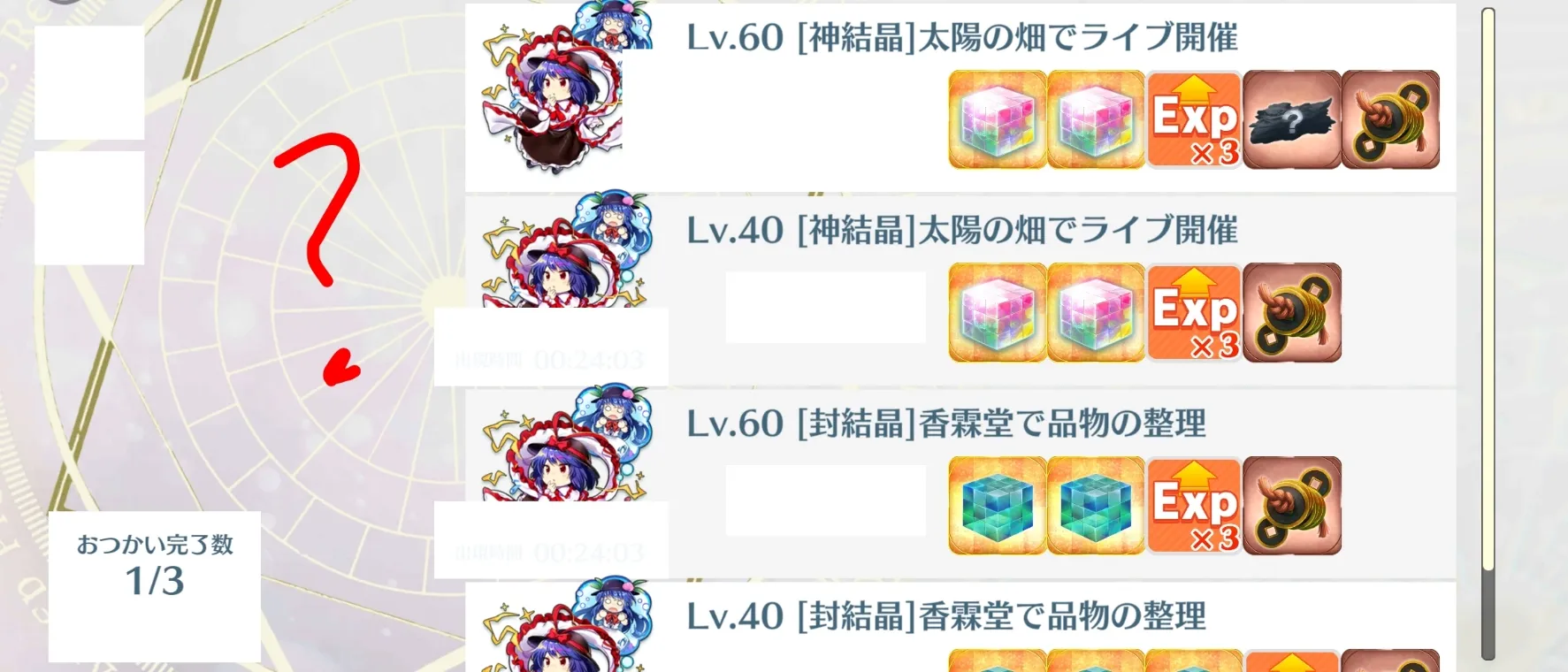Tap the coin string icon in Lv.60 封結晶 row
Screen dimensions: 1568x672
(1292, 505)
